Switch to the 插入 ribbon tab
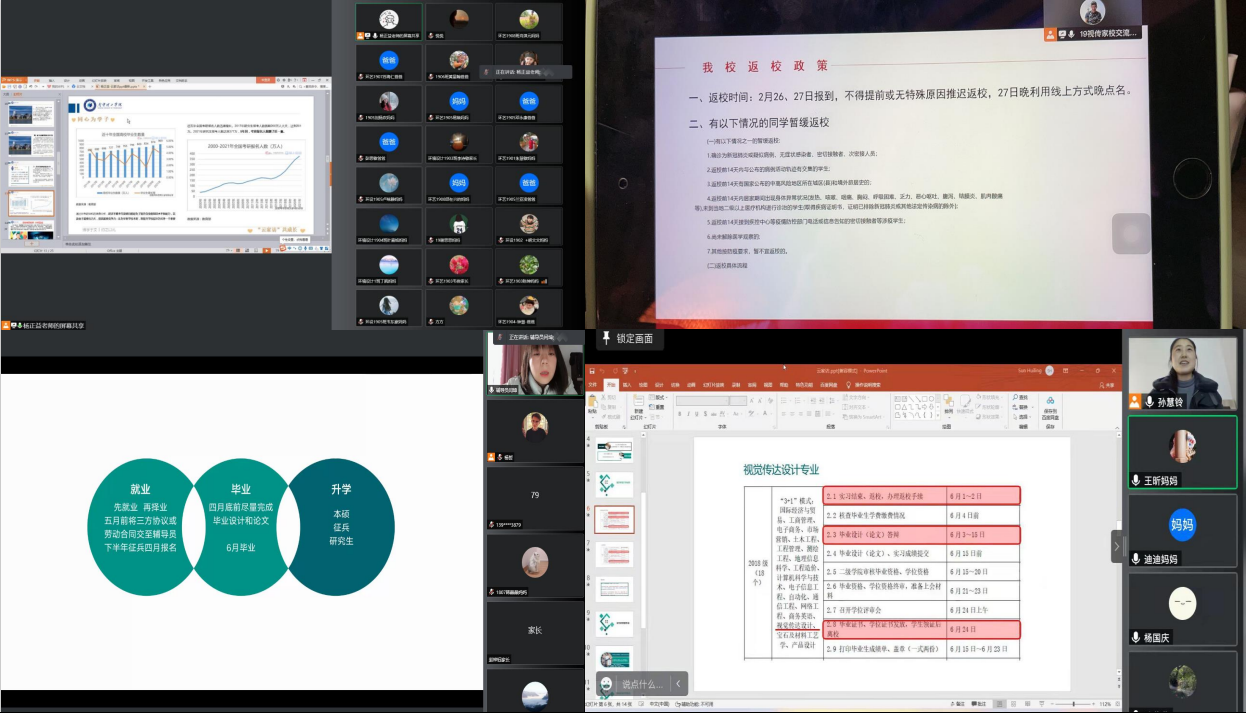1246x713 pixels. [627, 384]
